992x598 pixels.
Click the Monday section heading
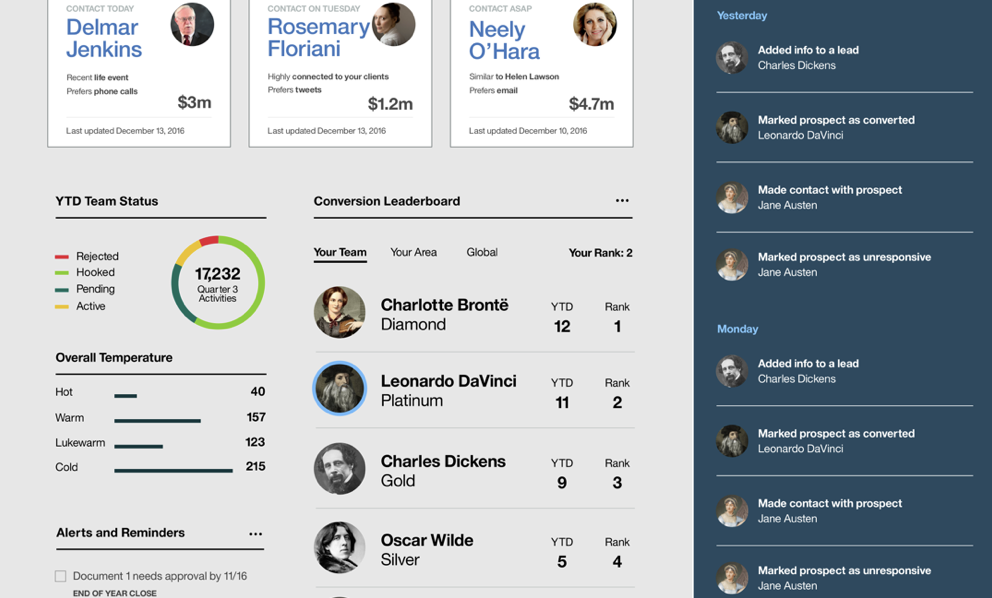tap(737, 329)
